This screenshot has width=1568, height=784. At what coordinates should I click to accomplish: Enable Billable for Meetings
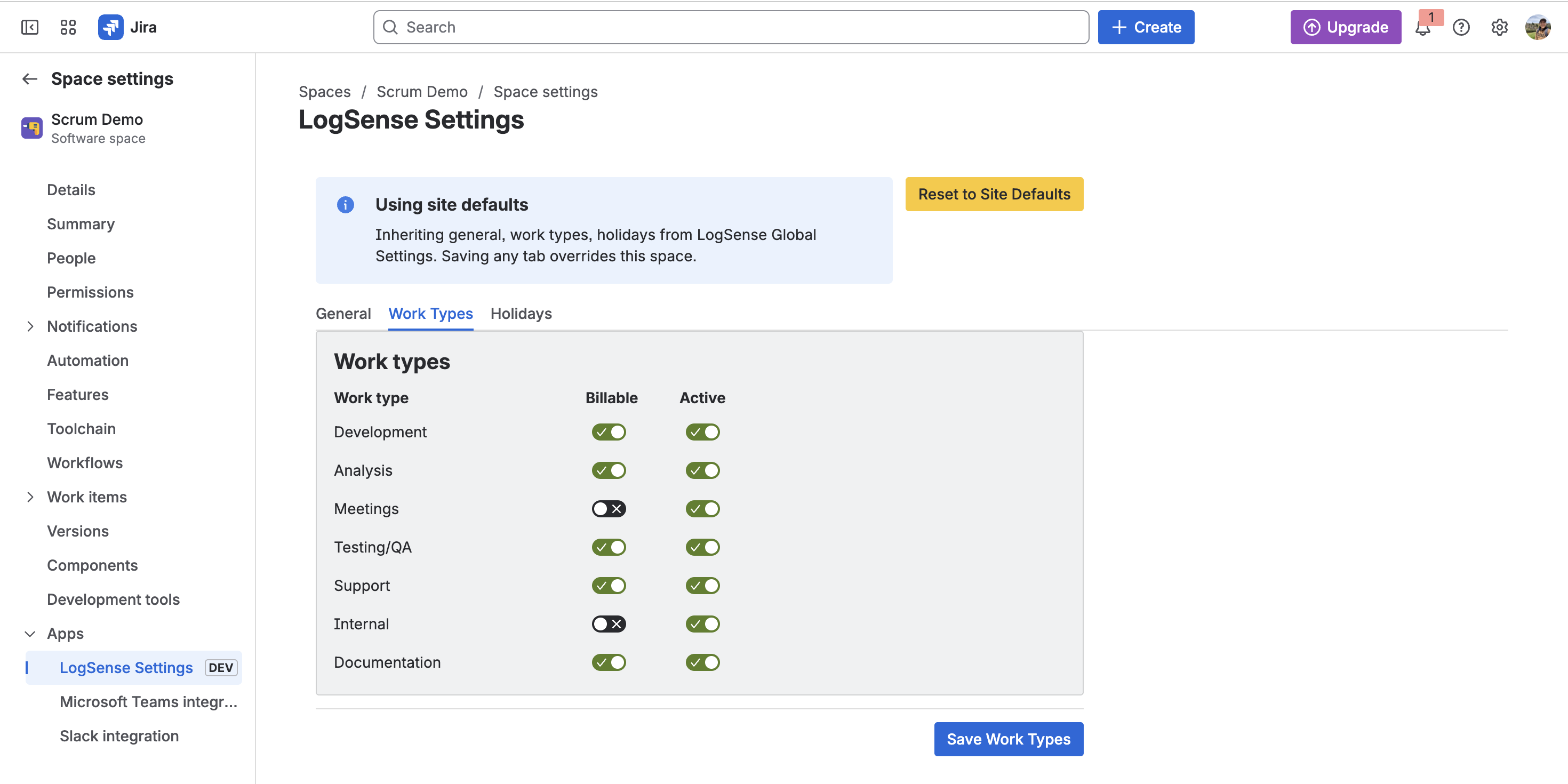[x=609, y=508]
